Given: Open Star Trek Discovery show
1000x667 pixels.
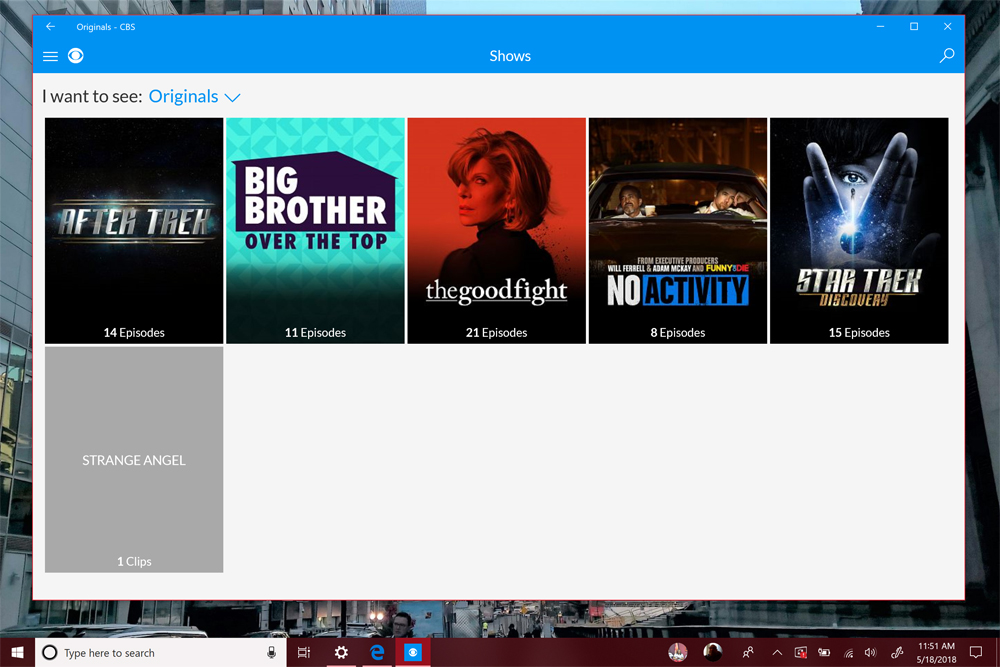Looking at the screenshot, I should click(858, 230).
